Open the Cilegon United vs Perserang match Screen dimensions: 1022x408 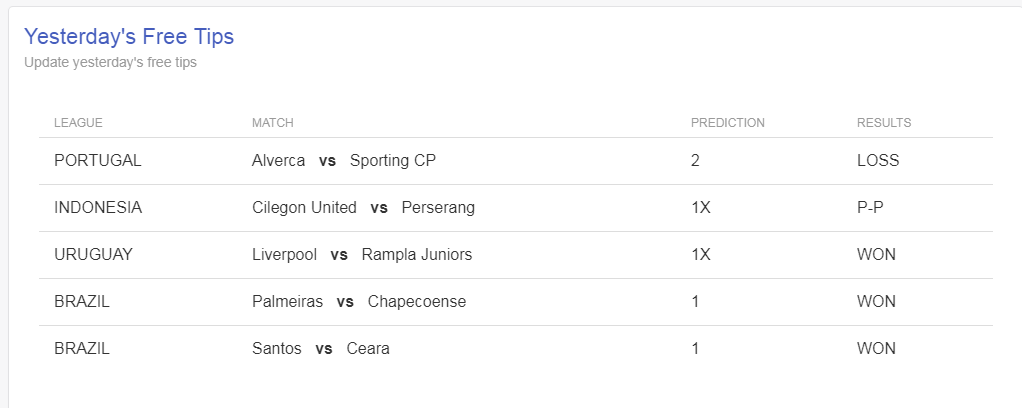click(364, 208)
